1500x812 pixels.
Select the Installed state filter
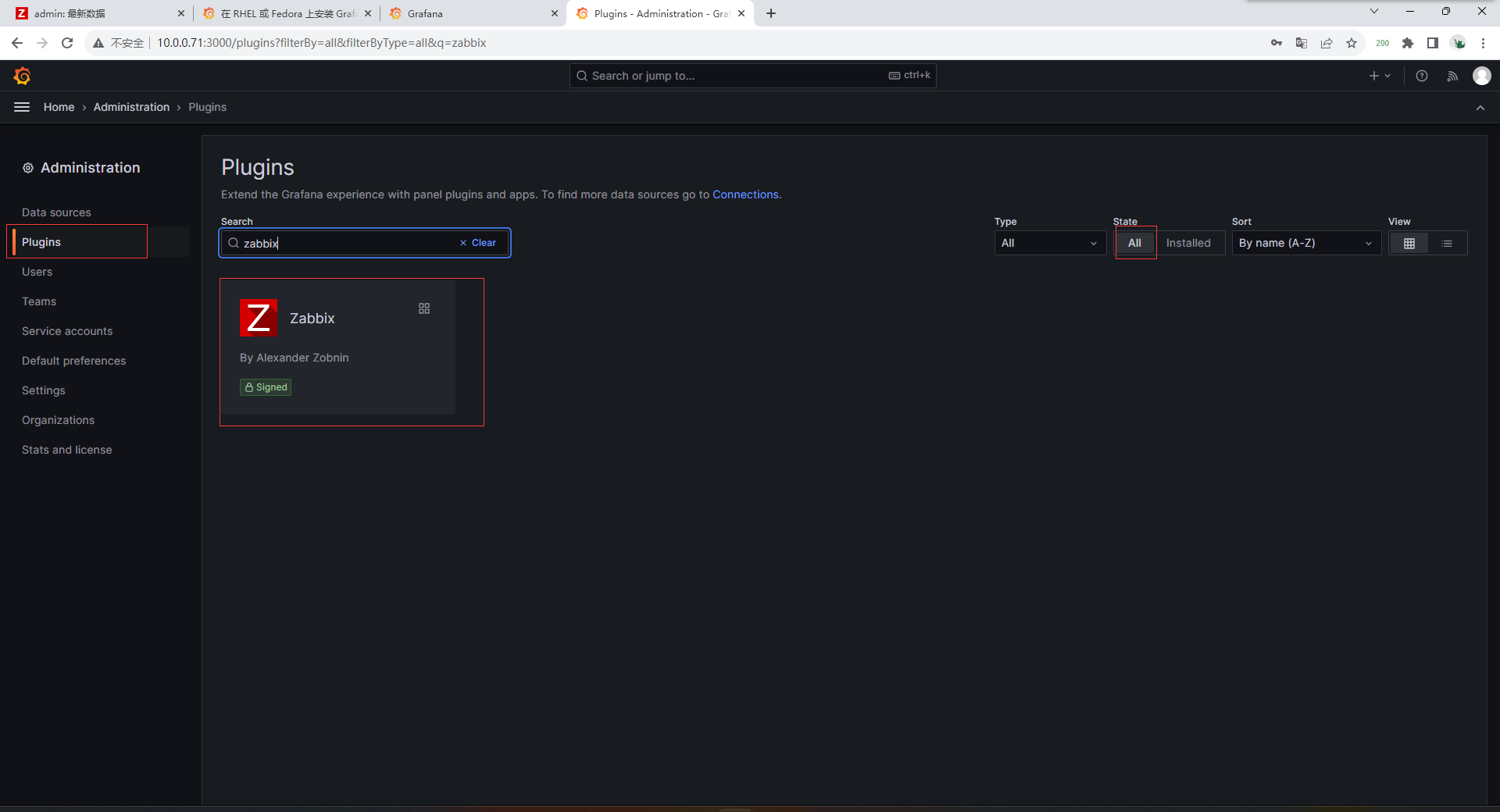1188,243
